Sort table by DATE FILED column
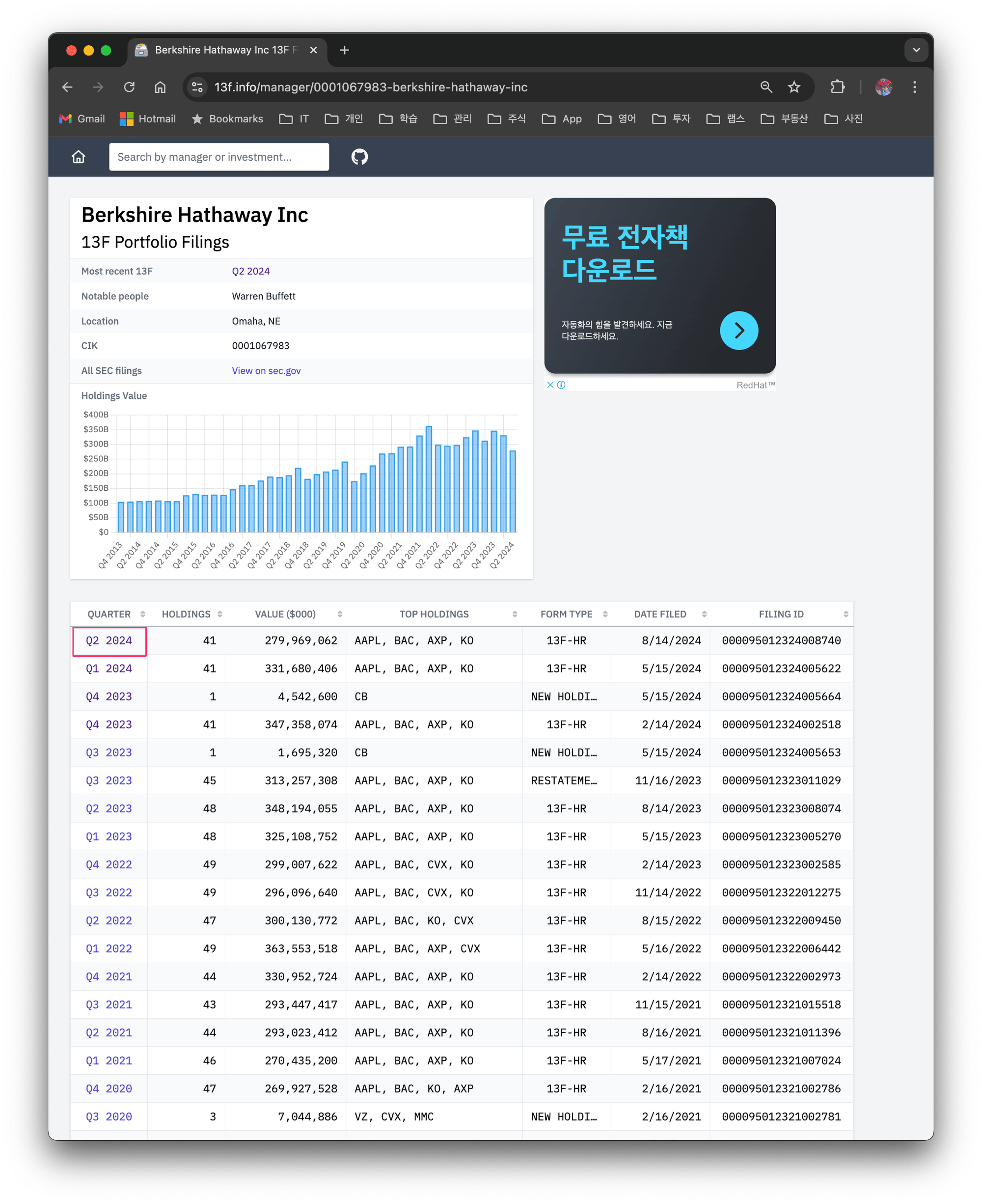982x1204 pixels. [x=659, y=614]
